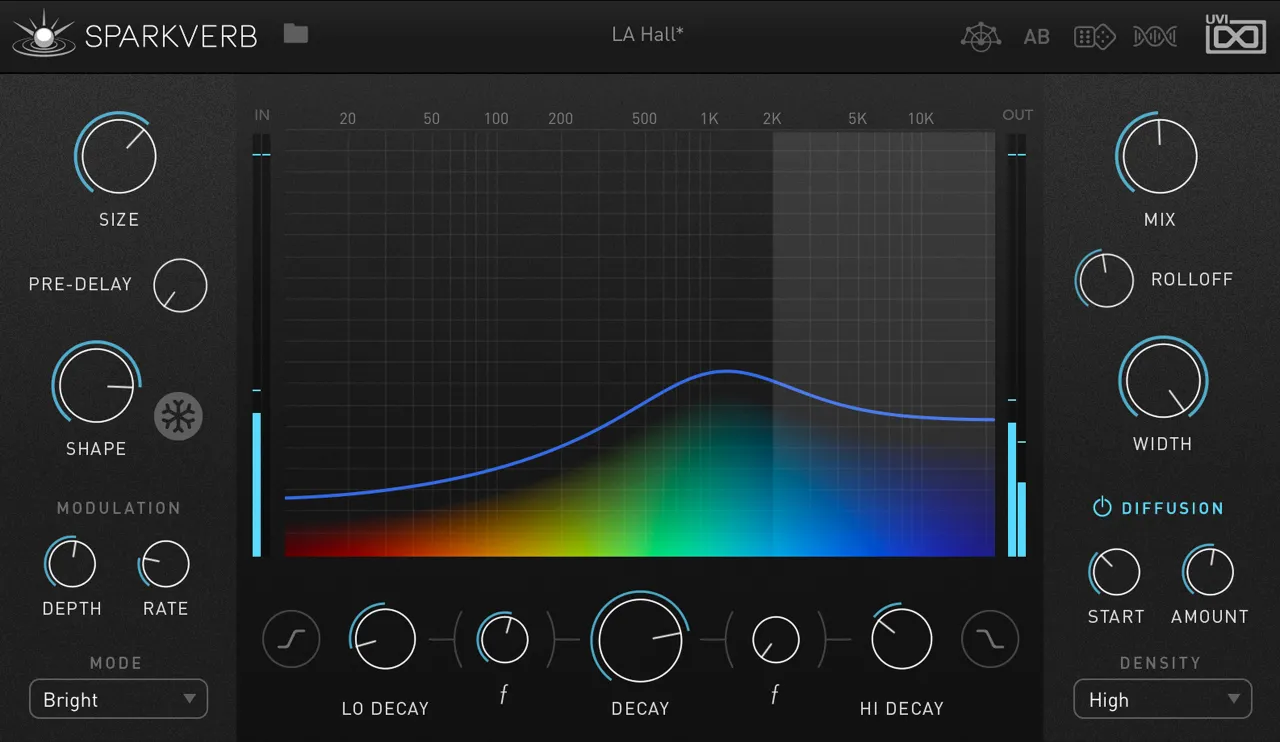
Task: Click the Sparkverb logo icon
Action: [44, 34]
